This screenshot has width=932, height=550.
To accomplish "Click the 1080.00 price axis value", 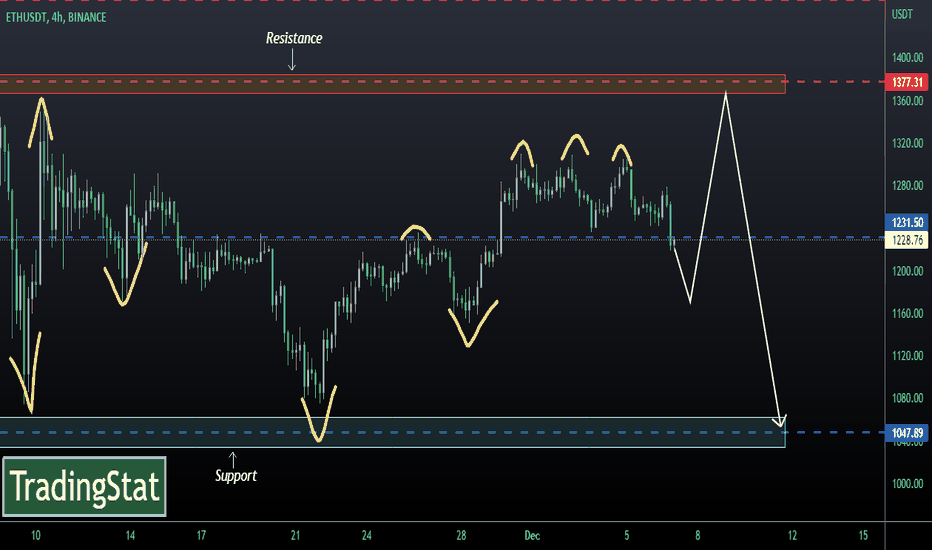I will pos(907,398).
